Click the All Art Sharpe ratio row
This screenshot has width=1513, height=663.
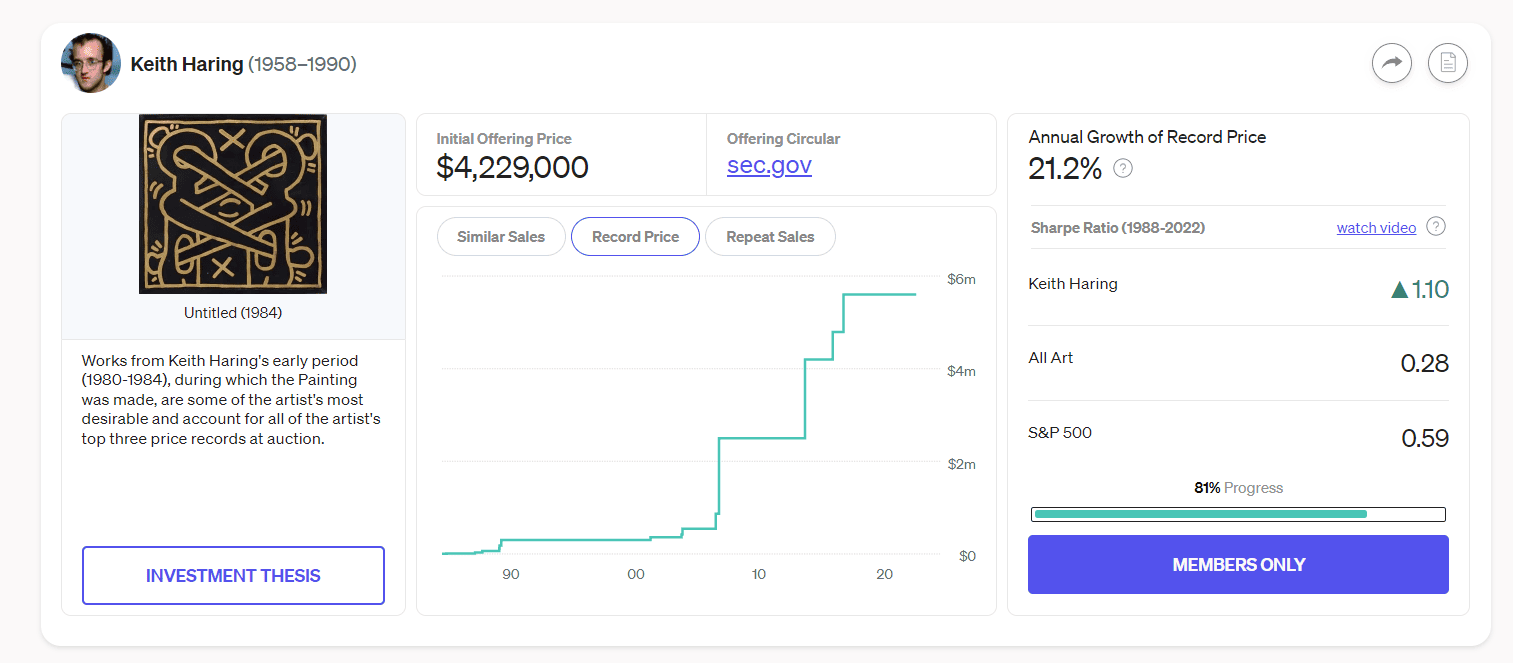tap(1238, 362)
